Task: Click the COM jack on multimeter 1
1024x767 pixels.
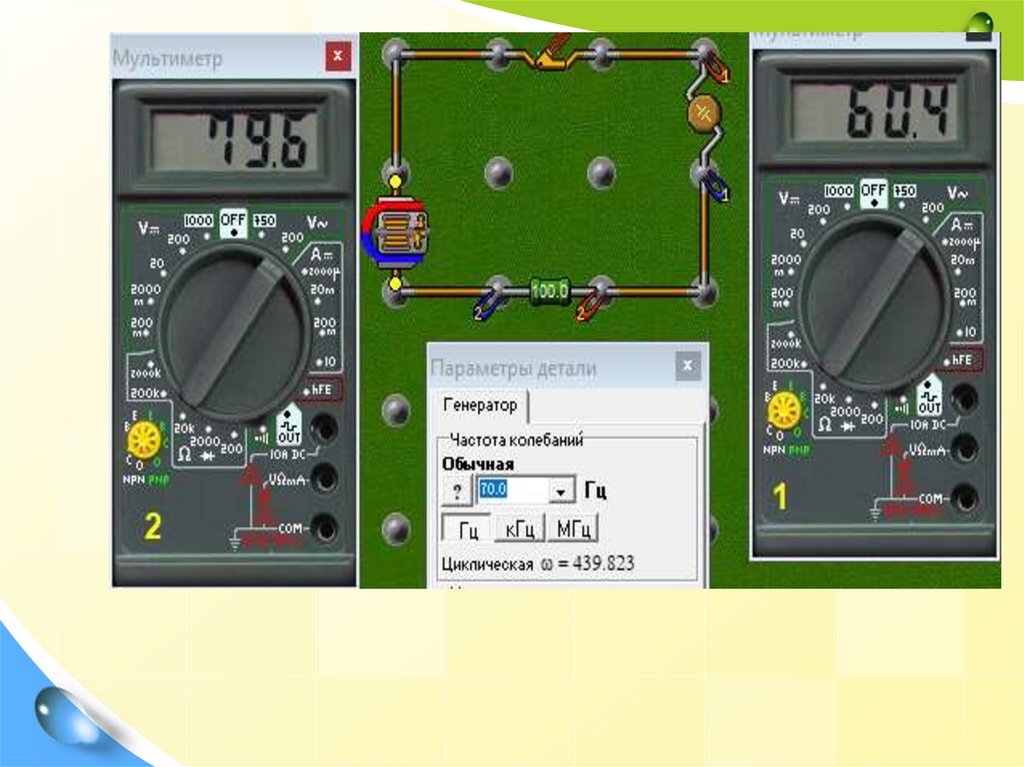Action: [x=964, y=498]
